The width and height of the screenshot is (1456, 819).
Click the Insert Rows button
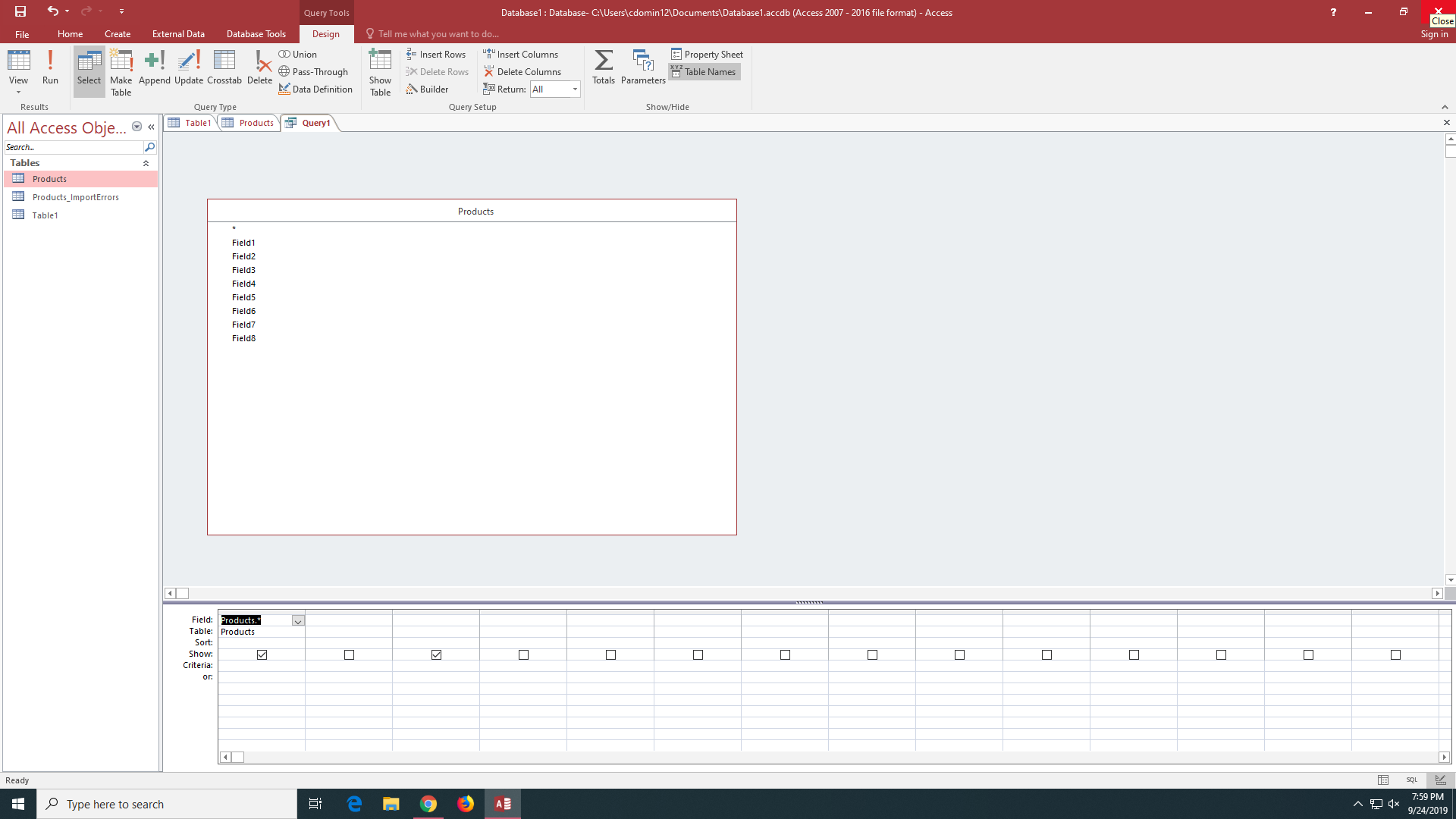click(436, 54)
